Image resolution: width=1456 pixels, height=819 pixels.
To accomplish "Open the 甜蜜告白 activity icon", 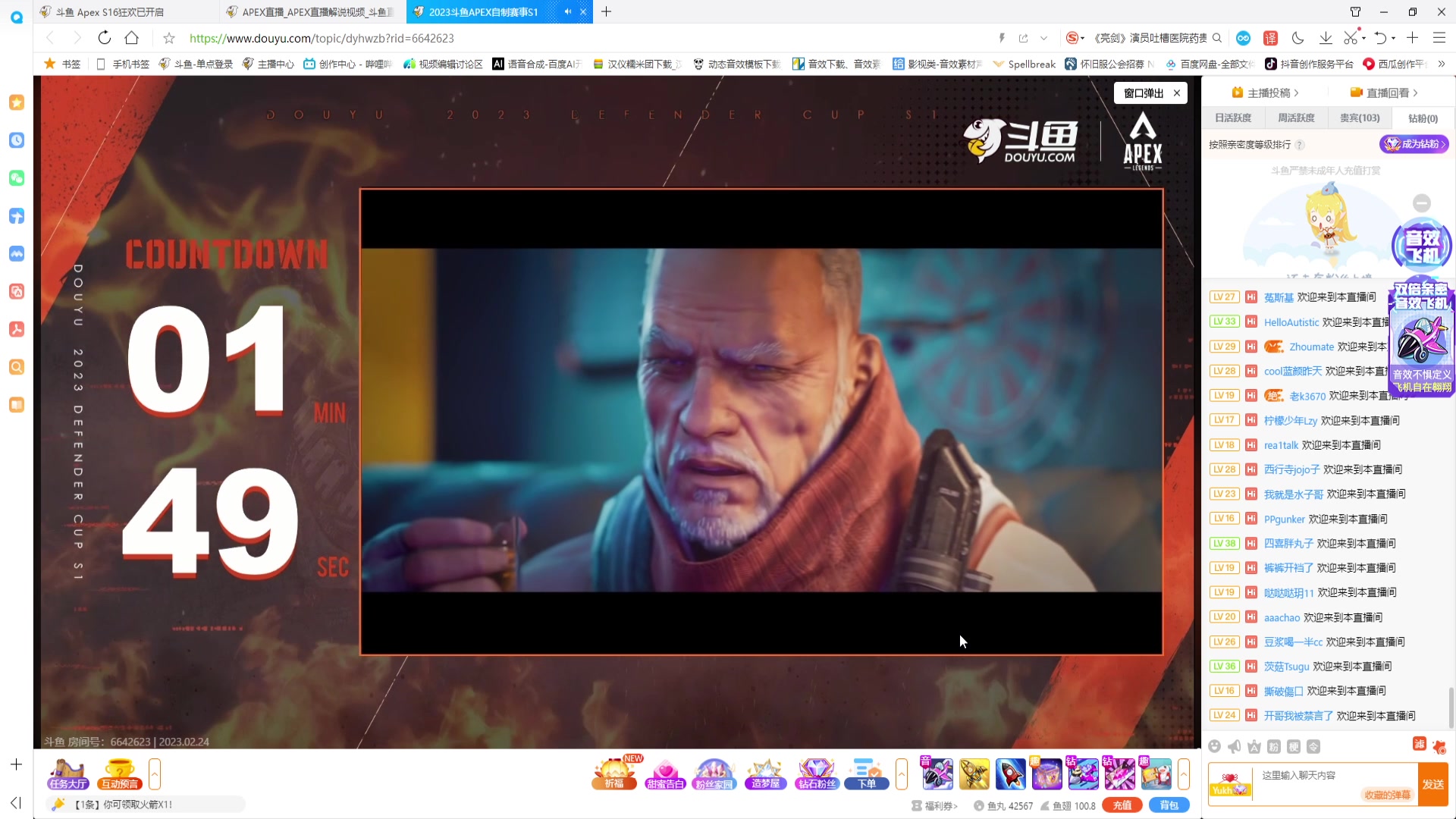I will click(666, 773).
